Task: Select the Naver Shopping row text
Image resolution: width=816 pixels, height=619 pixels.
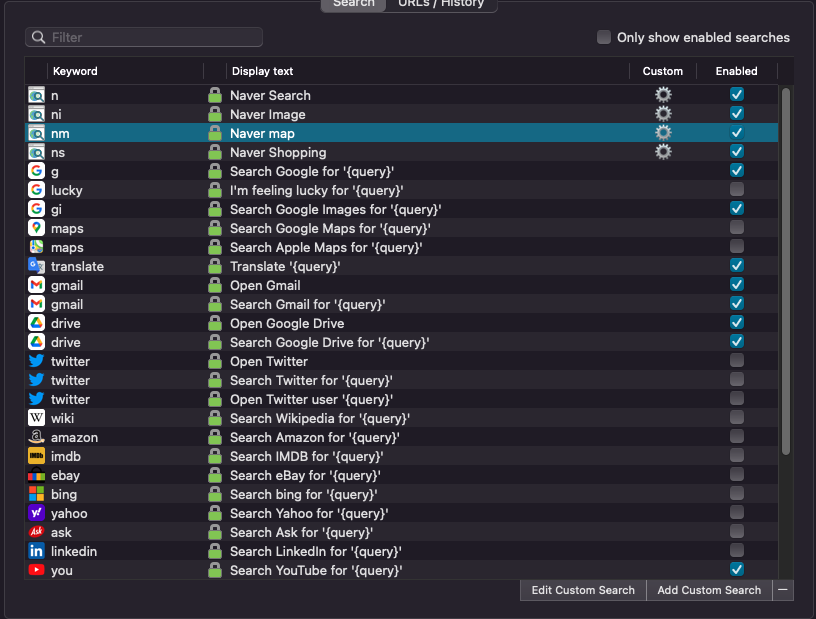Action: pos(278,153)
